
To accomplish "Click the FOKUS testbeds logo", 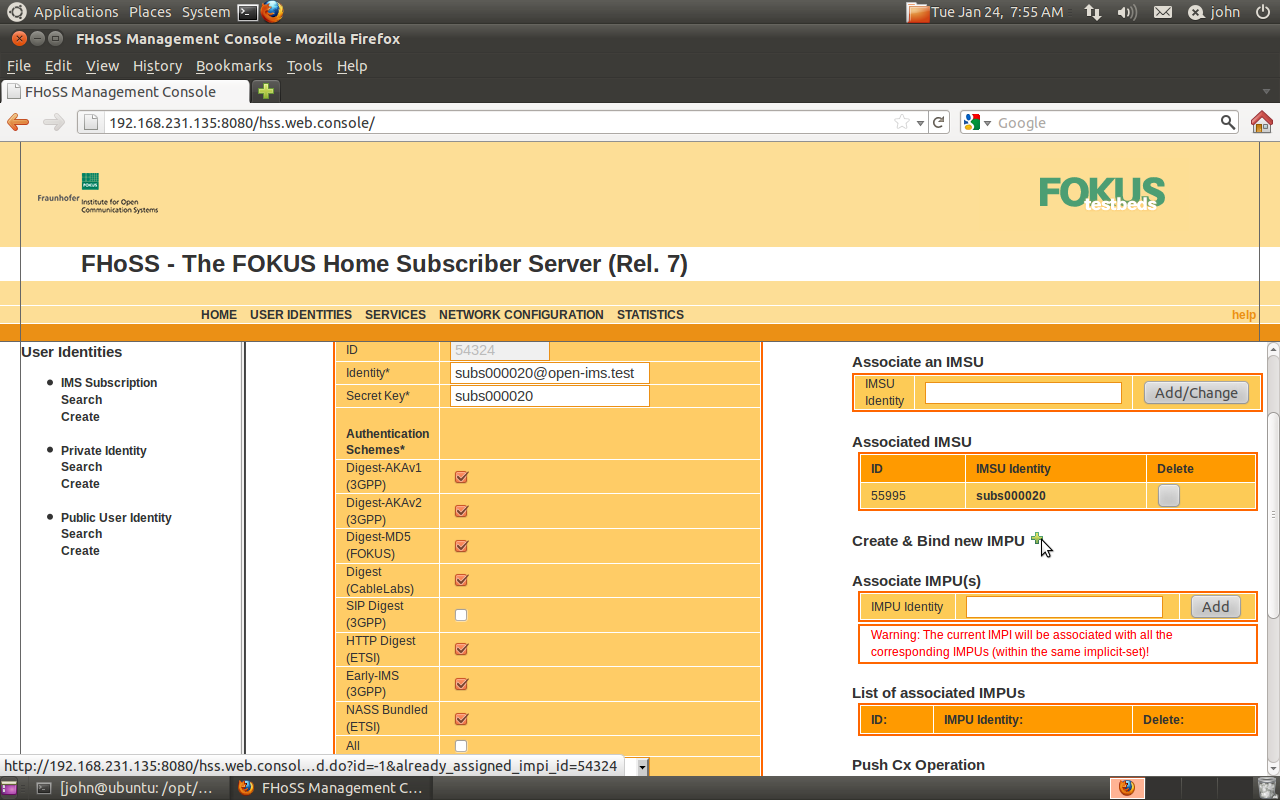I will (1102, 192).
